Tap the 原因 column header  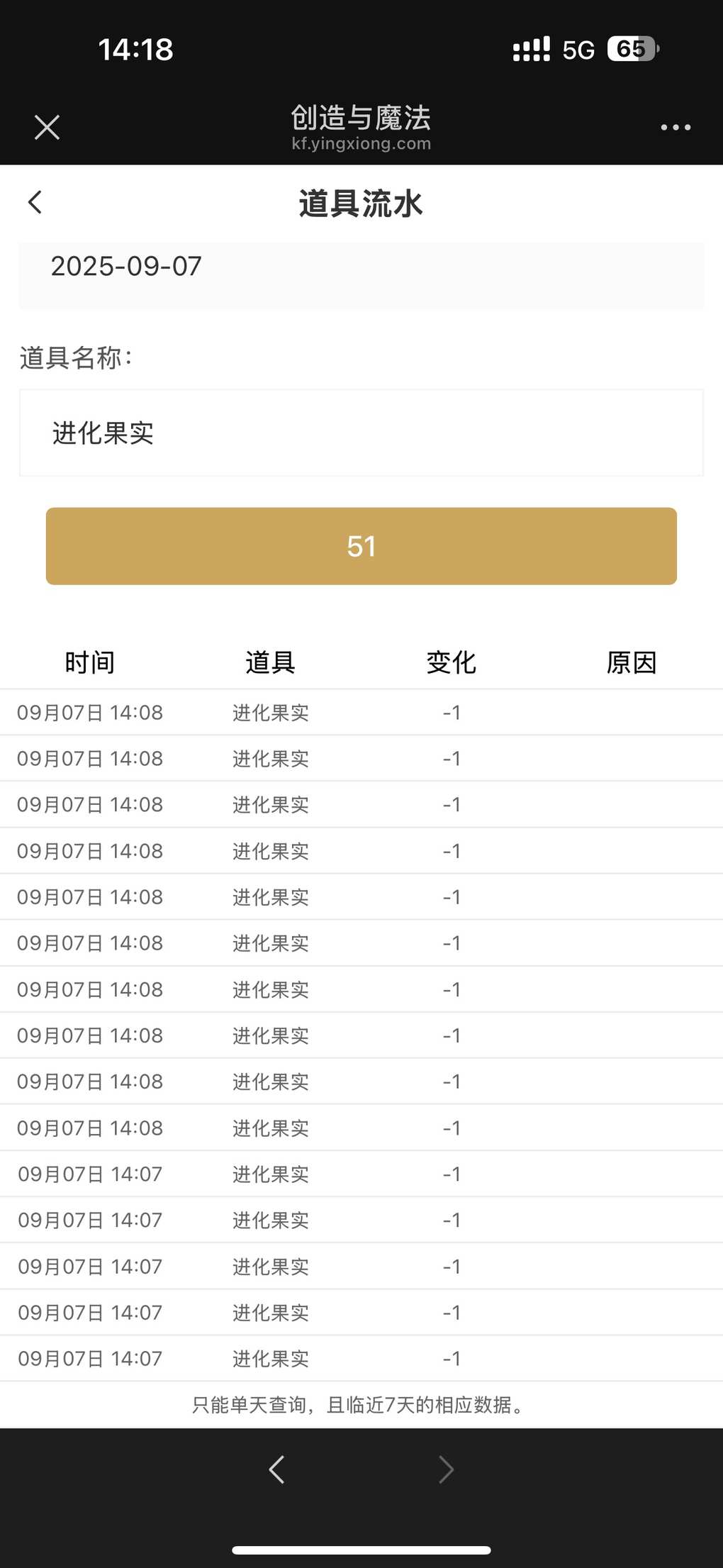[631, 662]
